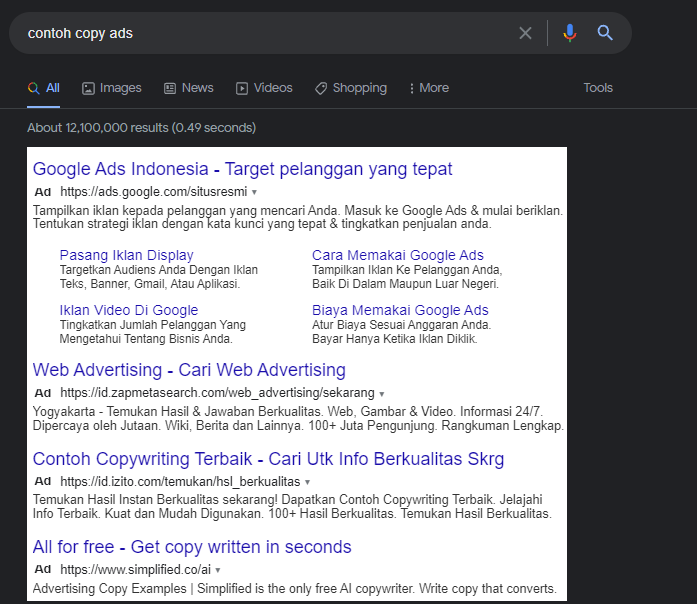Open the More search categories menu
The image size is (697, 604).
tap(429, 88)
